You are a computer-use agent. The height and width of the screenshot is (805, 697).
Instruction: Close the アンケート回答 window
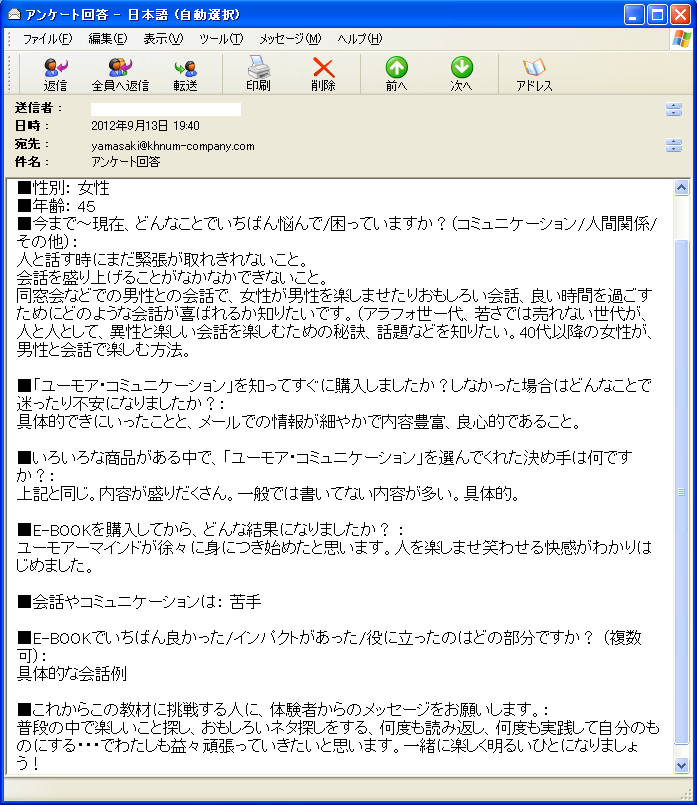[681, 14]
